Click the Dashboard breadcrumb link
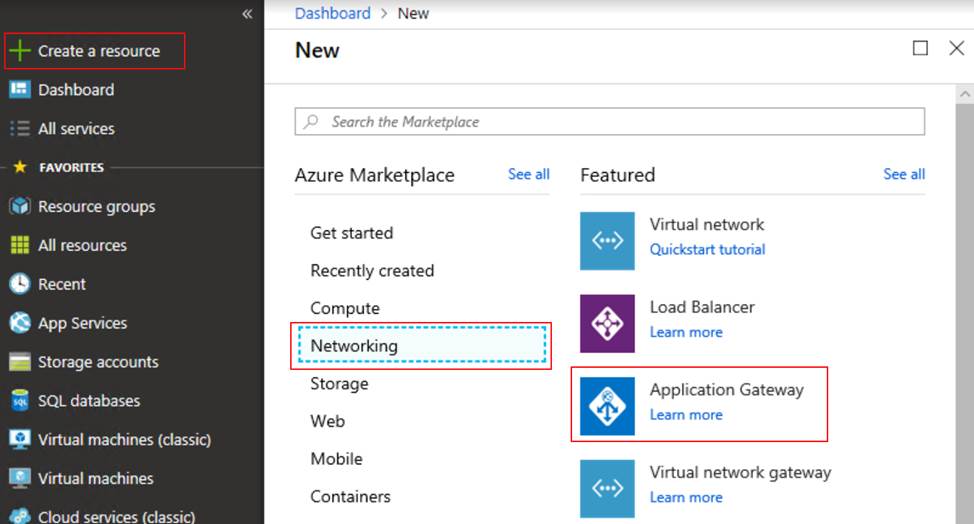The width and height of the screenshot is (974, 524). [x=332, y=13]
